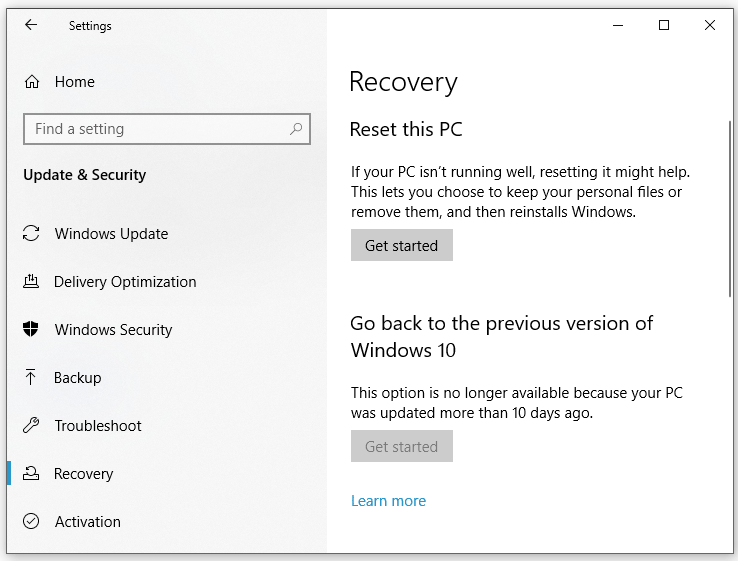
Task: Close the Settings window
Action: [x=710, y=25]
